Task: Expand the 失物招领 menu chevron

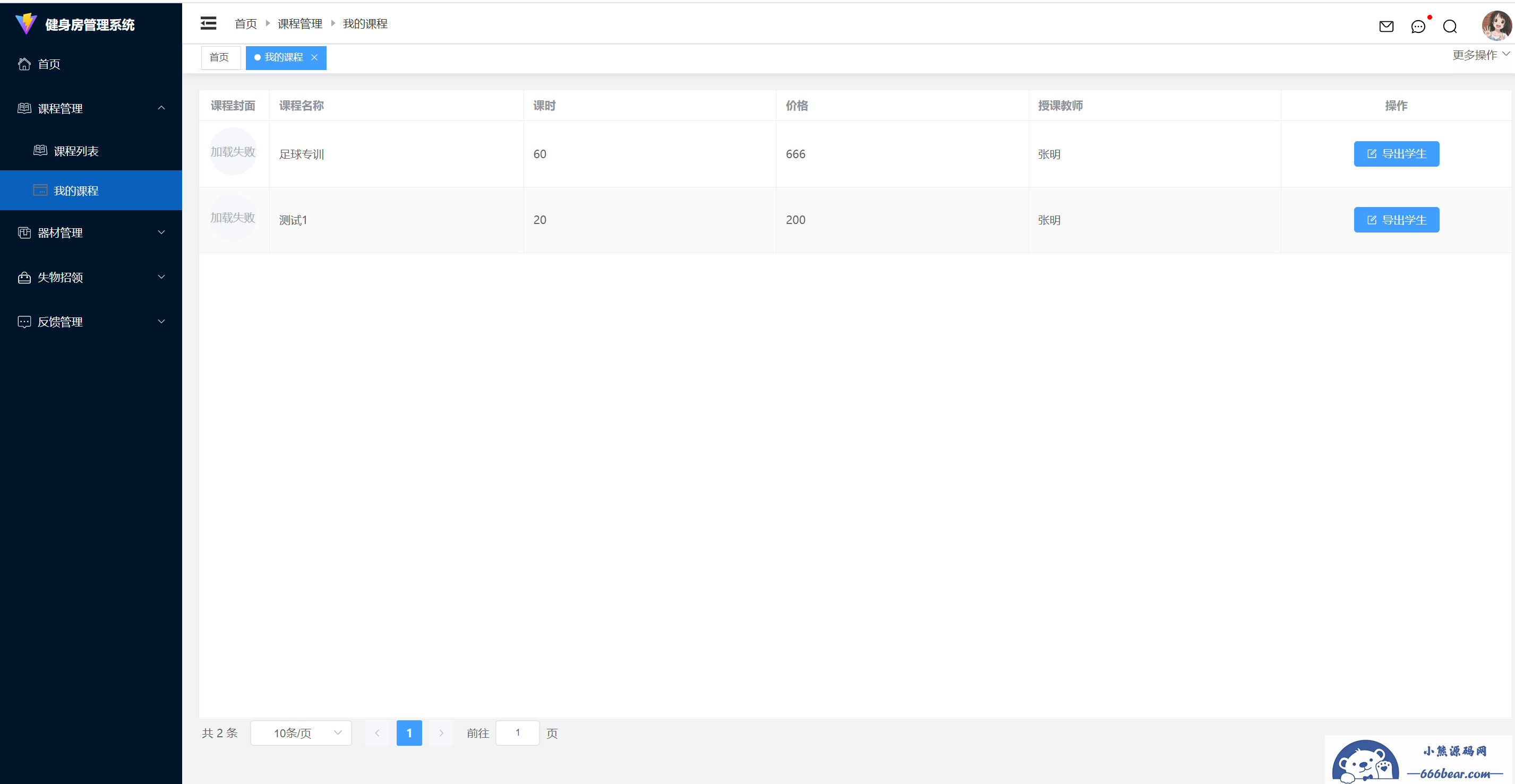Action: click(161, 278)
